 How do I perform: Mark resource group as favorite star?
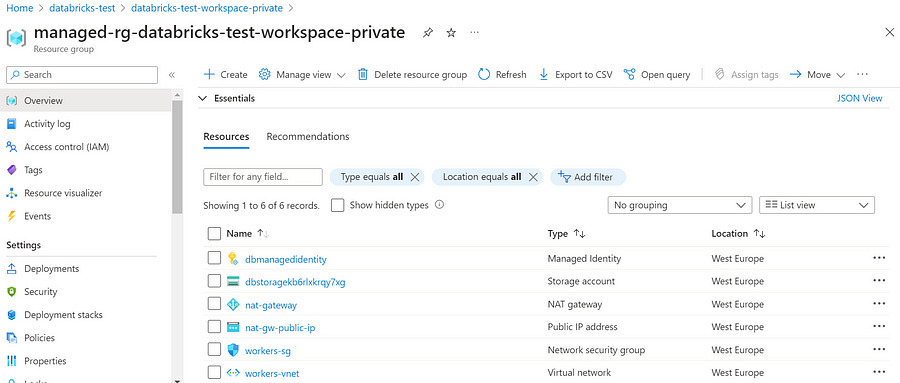[451, 33]
